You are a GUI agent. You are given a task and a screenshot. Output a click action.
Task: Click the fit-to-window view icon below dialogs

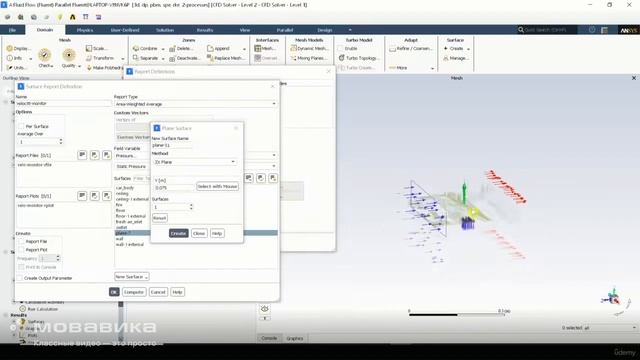[x=264, y=309]
